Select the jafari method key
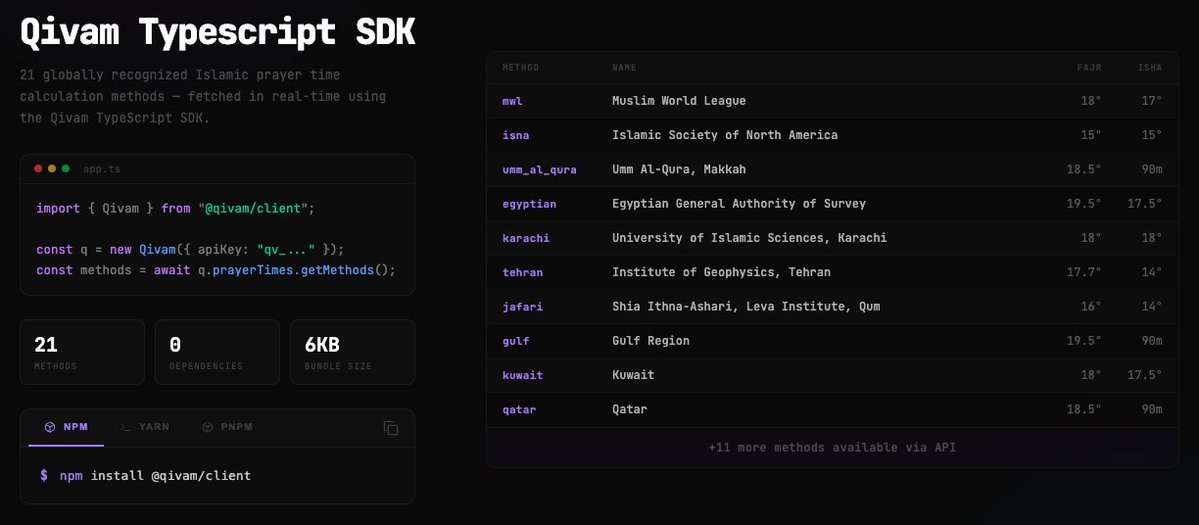1199x525 pixels. (522, 306)
